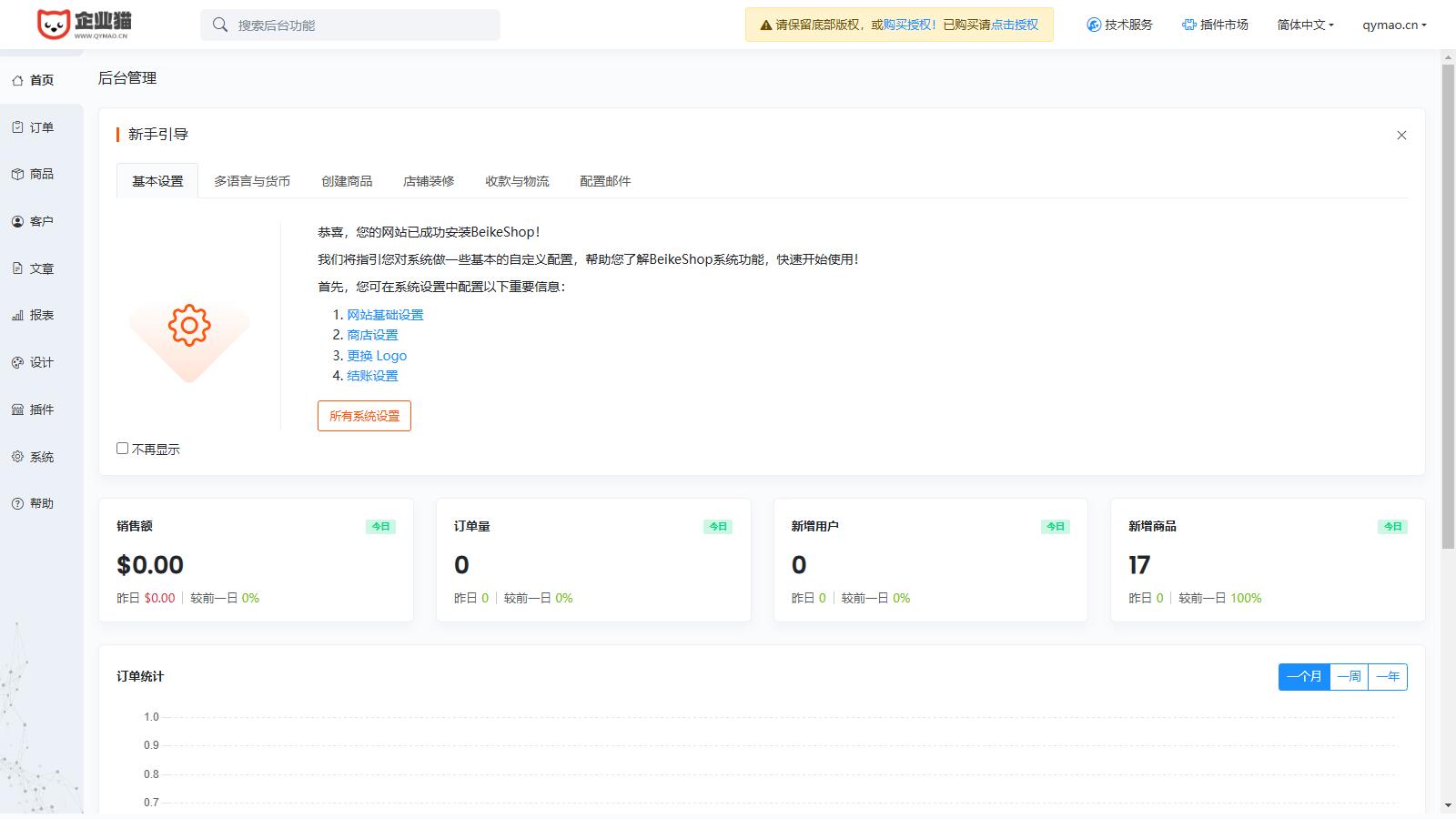The width and height of the screenshot is (1456, 819).
Task: Open Plugins via the store icon
Action: (x=17, y=409)
